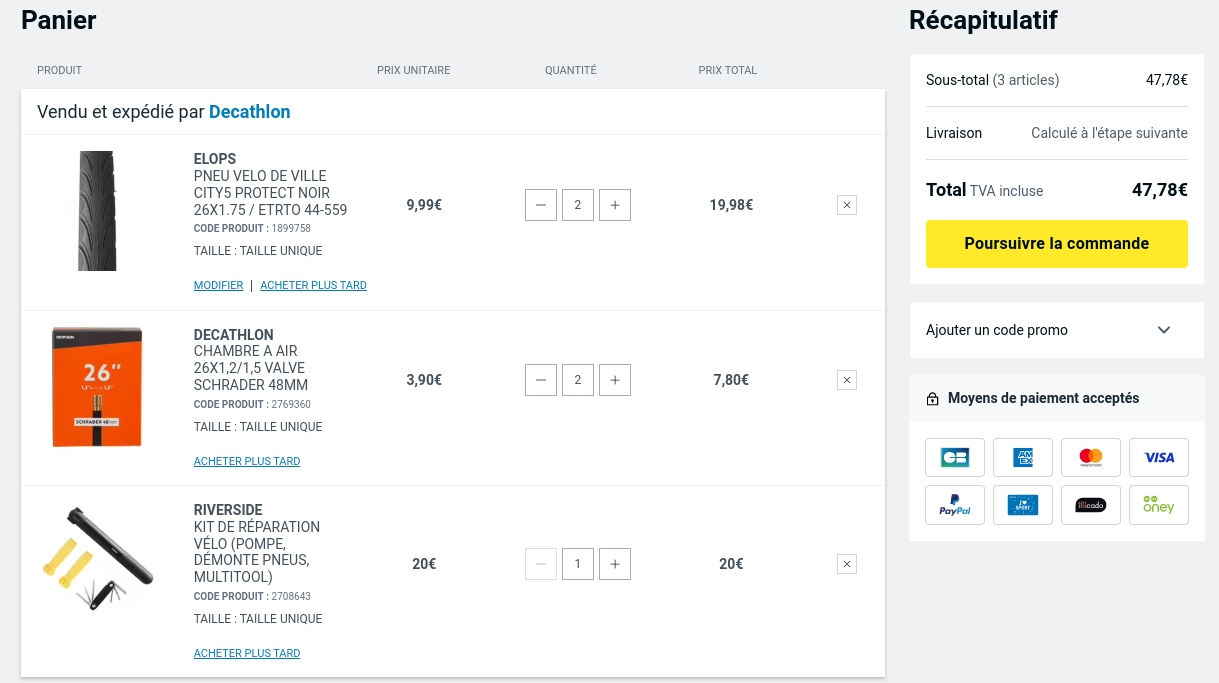Increase repair kit quantity with plus
Screen dimensions: 1219x683
(x=614, y=564)
